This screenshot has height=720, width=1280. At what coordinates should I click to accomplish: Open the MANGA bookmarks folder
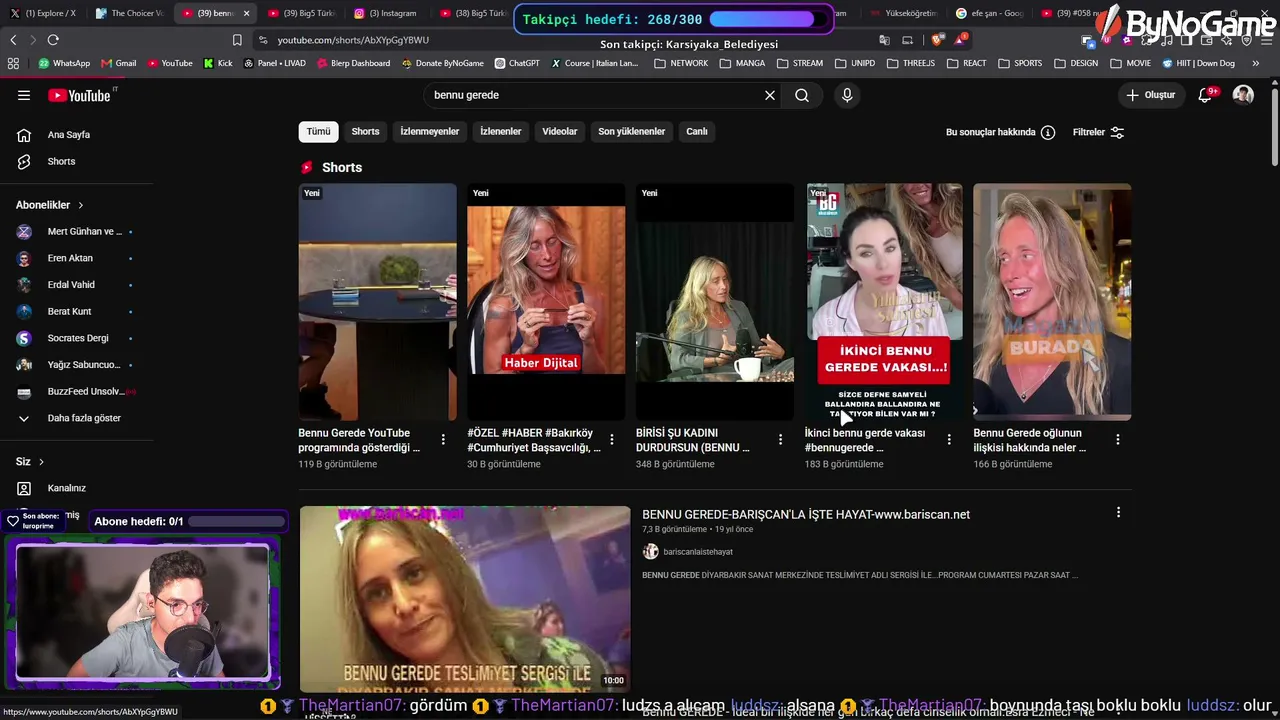click(x=742, y=63)
